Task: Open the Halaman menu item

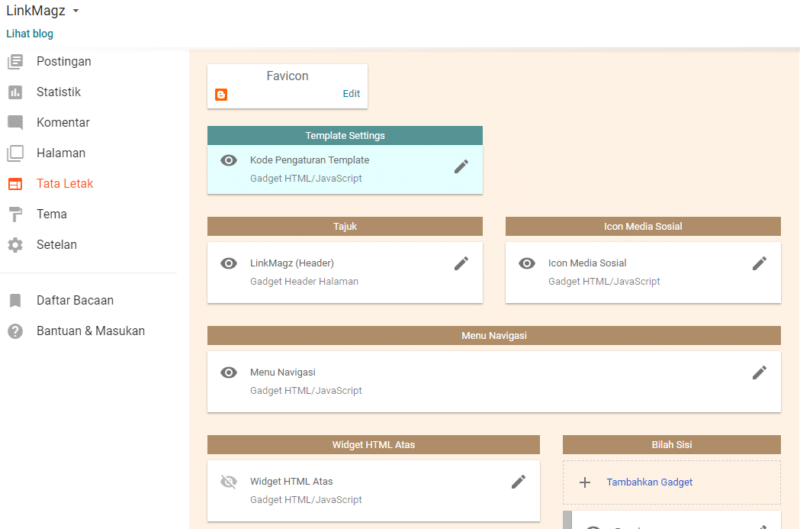Action: tap(60, 153)
